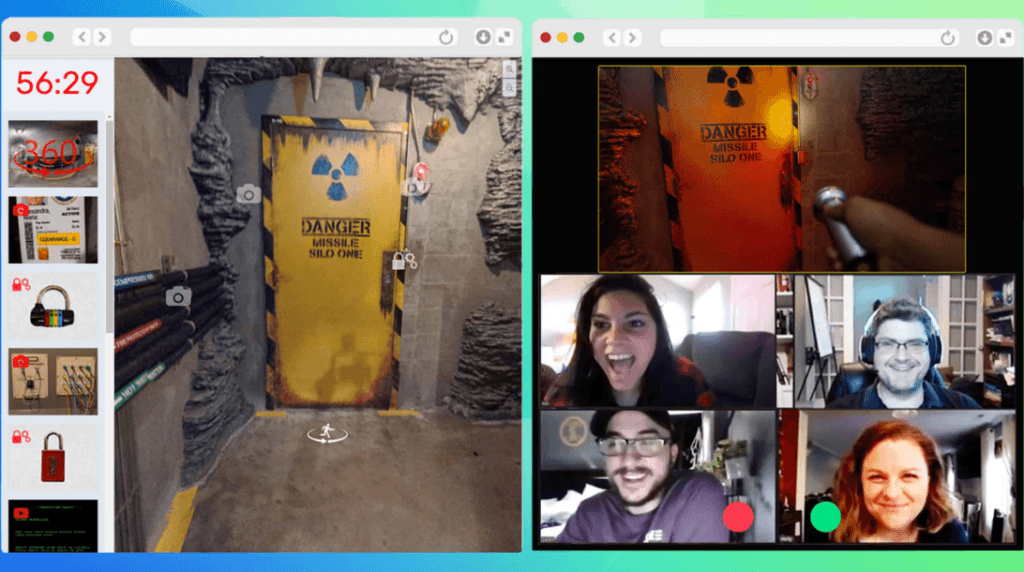Click forward arrow in left browser window
This screenshot has width=1024, height=572.
(102, 37)
